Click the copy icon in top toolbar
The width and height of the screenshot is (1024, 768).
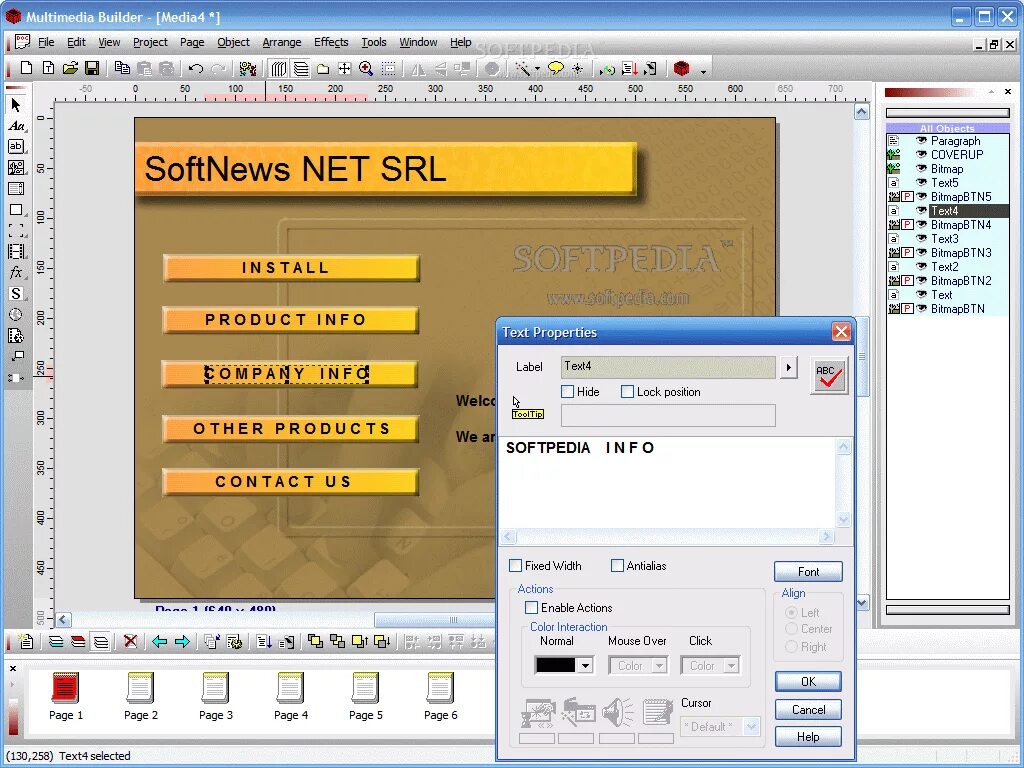click(x=122, y=68)
